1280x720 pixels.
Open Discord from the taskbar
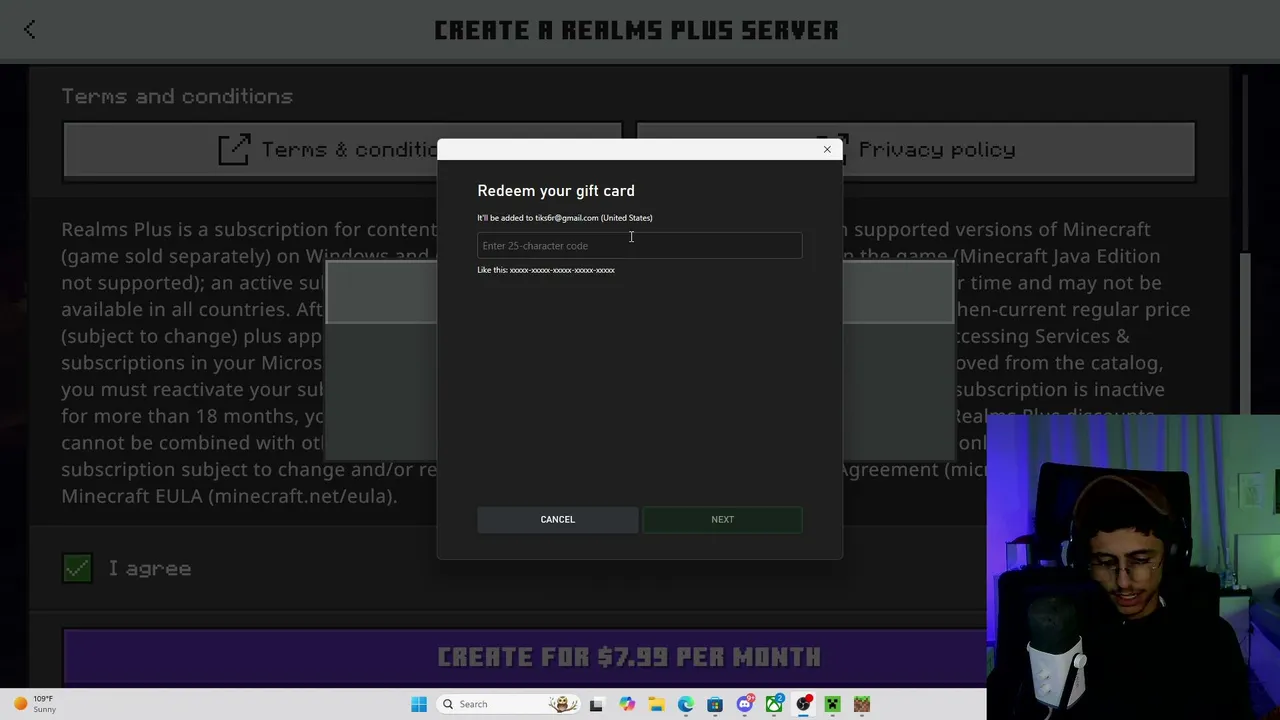[745, 704]
